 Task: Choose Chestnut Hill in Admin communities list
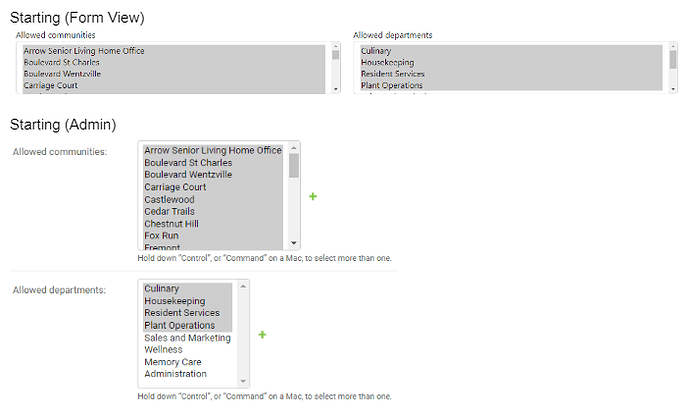[171, 224]
